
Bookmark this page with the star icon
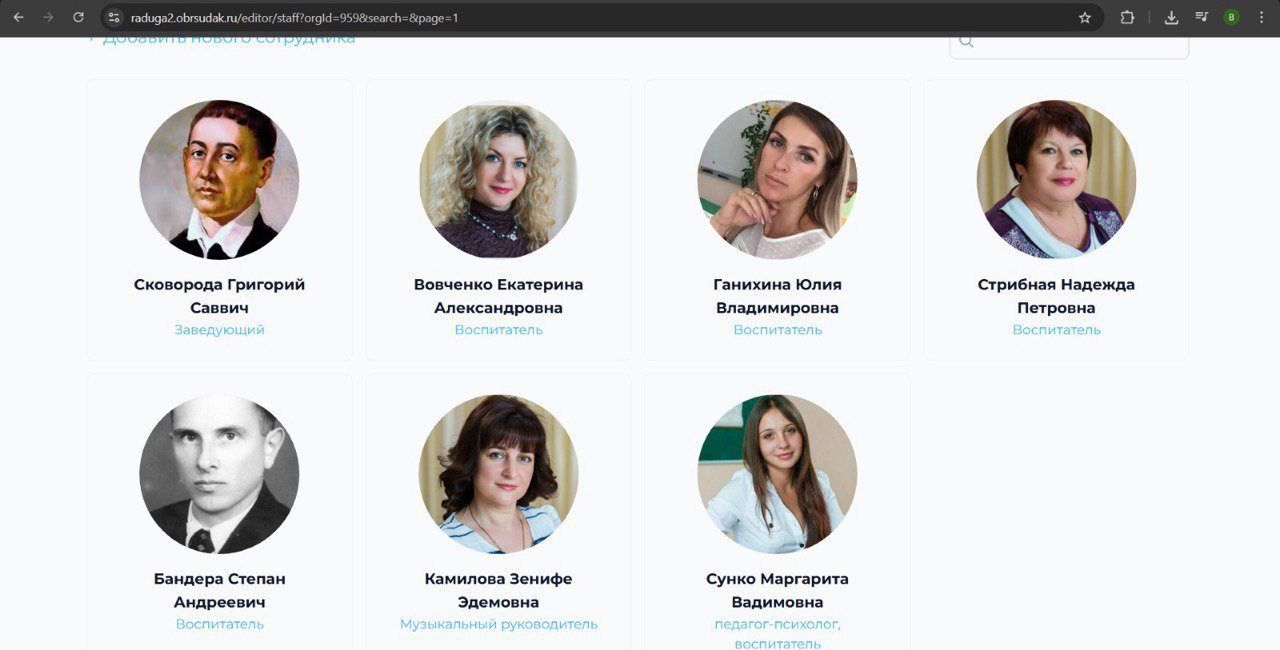[1085, 17]
